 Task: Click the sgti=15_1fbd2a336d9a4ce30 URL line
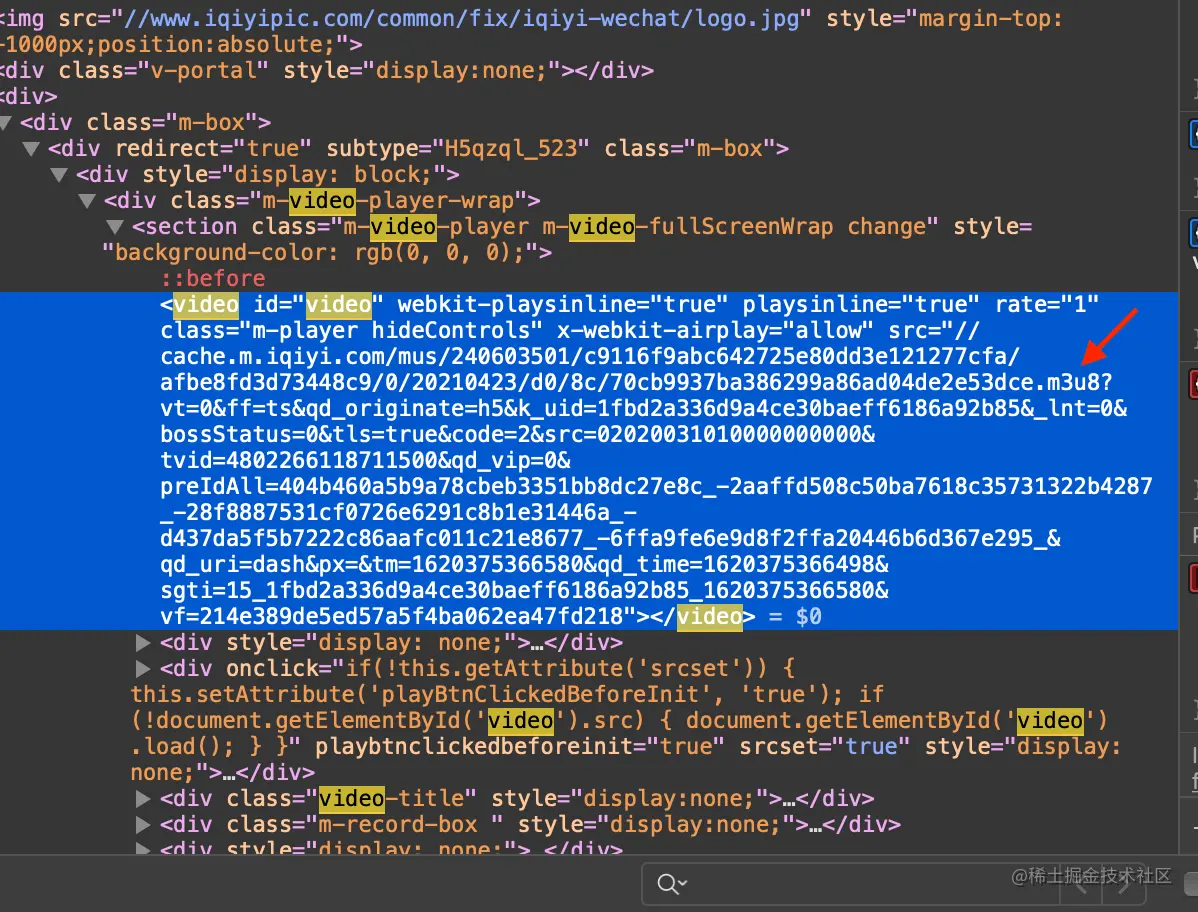pos(525,590)
